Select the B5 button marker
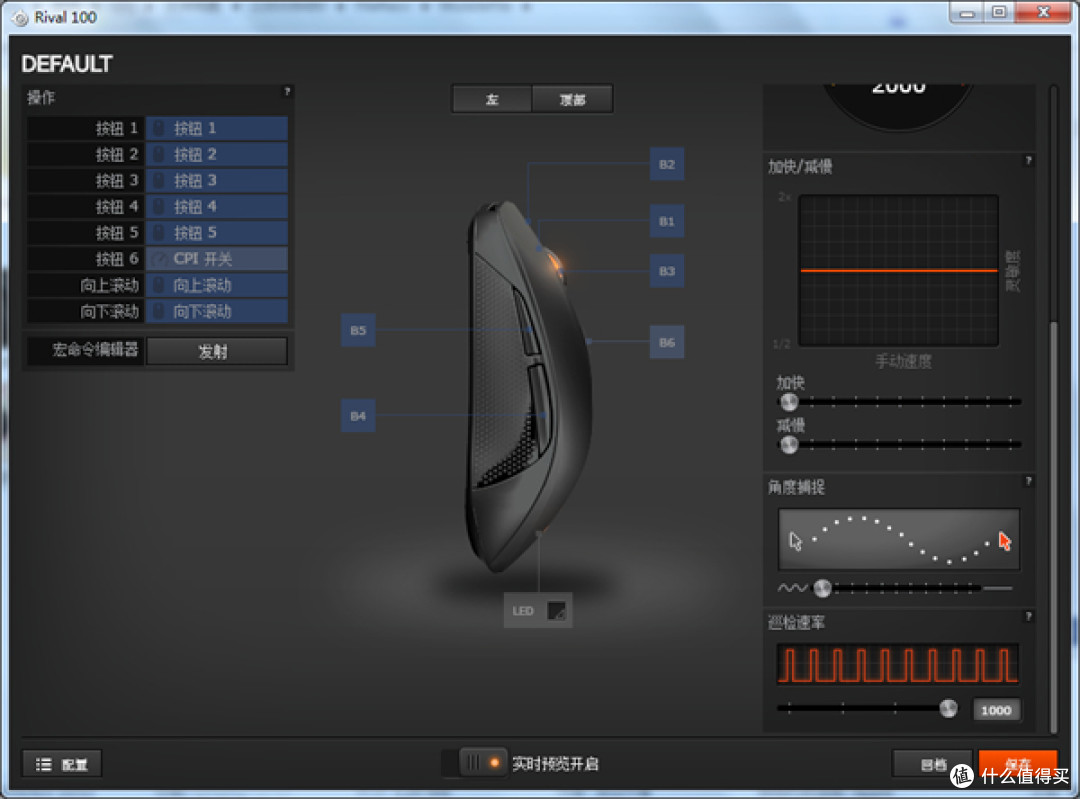The width and height of the screenshot is (1080, 799). (358, 330)
